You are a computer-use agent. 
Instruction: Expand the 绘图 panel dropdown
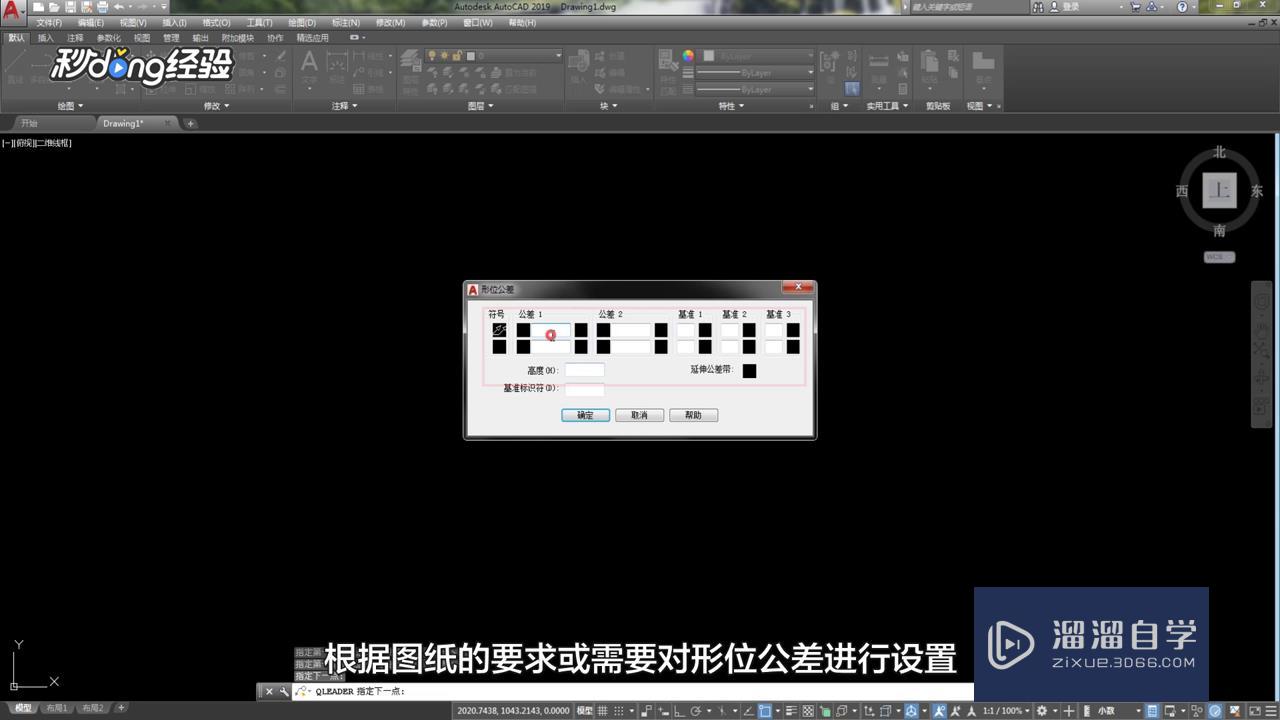pos(70,106)
